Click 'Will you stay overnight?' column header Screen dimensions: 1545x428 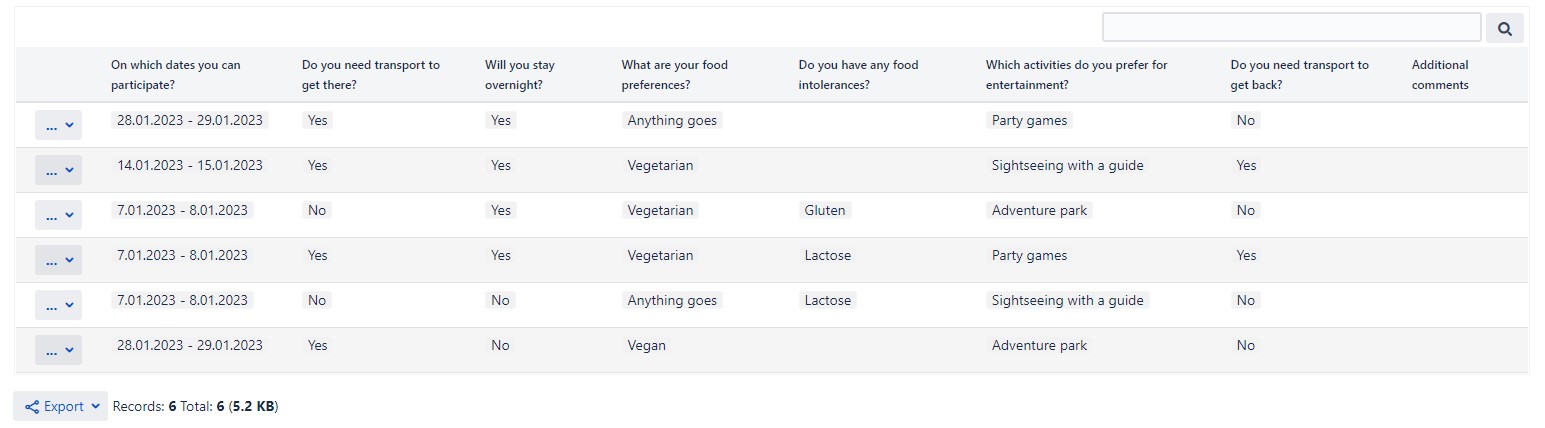tap(520, 75)
